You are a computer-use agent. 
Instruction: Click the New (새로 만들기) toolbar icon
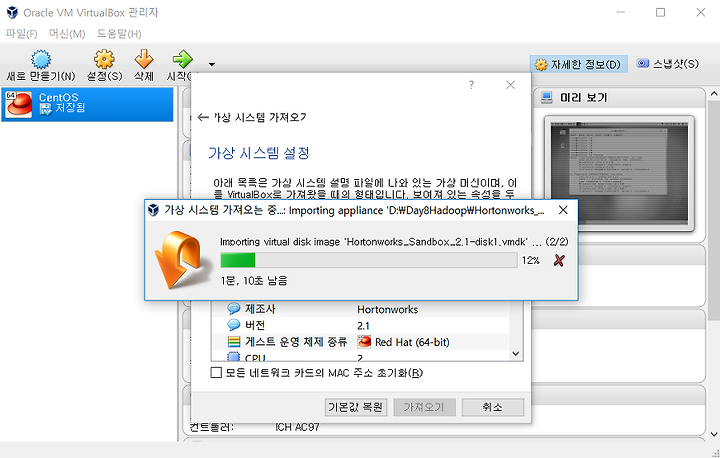pos(41,60)
